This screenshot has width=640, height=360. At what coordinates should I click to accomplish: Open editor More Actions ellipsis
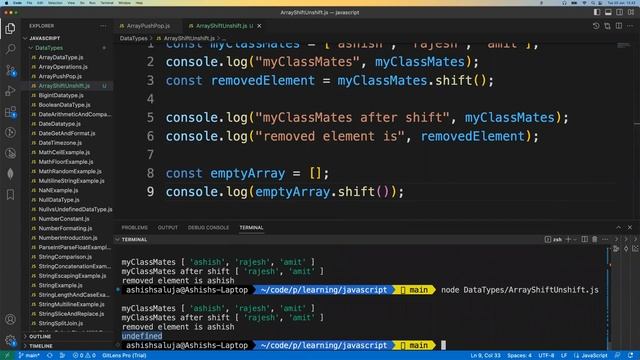pyautogui.click(x=630, y=26)
